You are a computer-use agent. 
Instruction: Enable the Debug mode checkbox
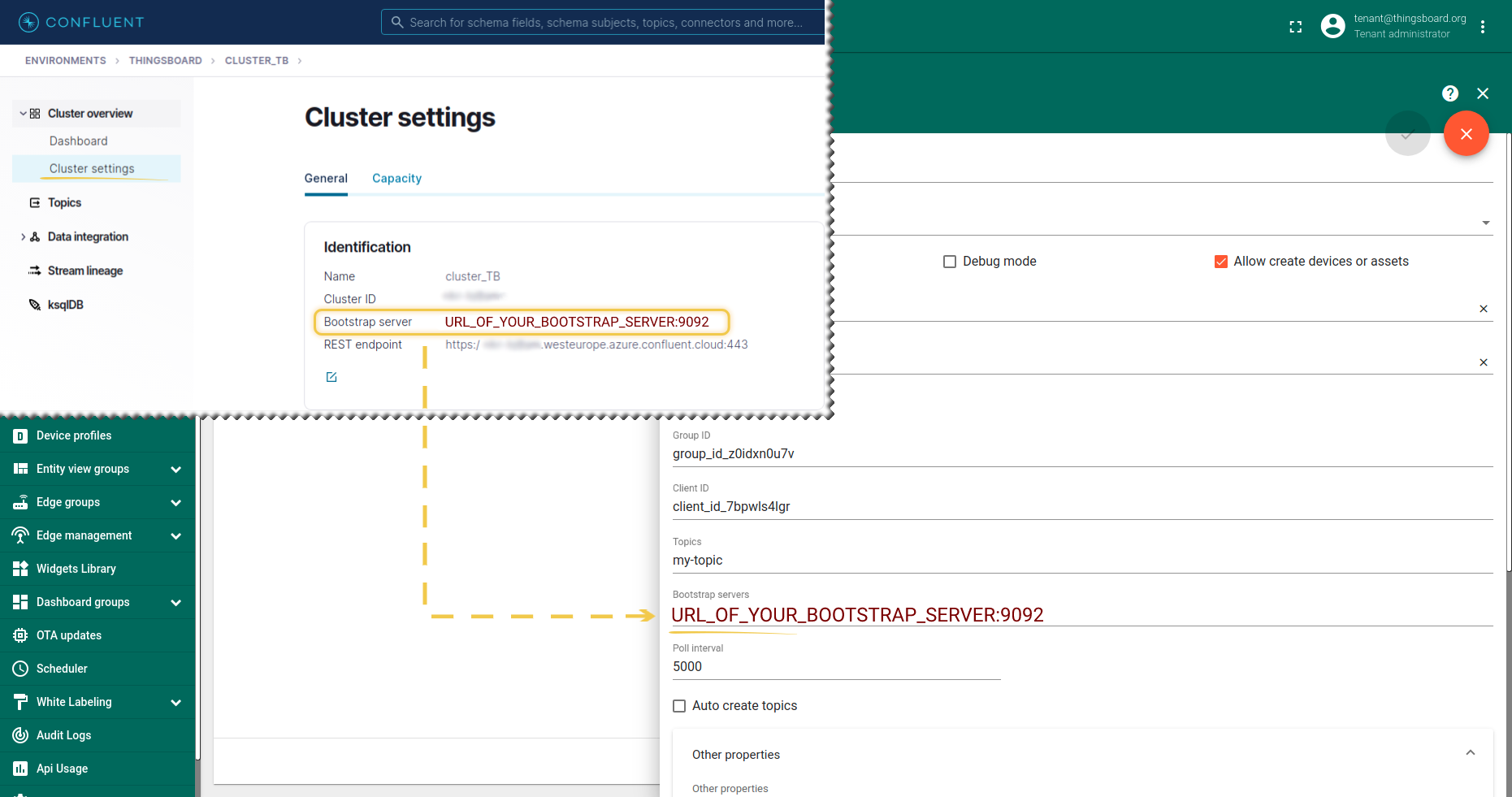pos(949,262)
